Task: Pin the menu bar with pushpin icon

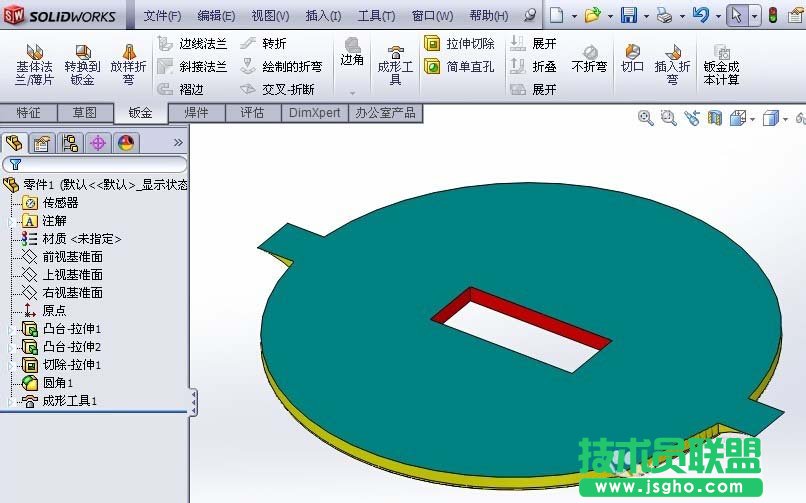Action: pyautogui.click(x=530, y=15)
